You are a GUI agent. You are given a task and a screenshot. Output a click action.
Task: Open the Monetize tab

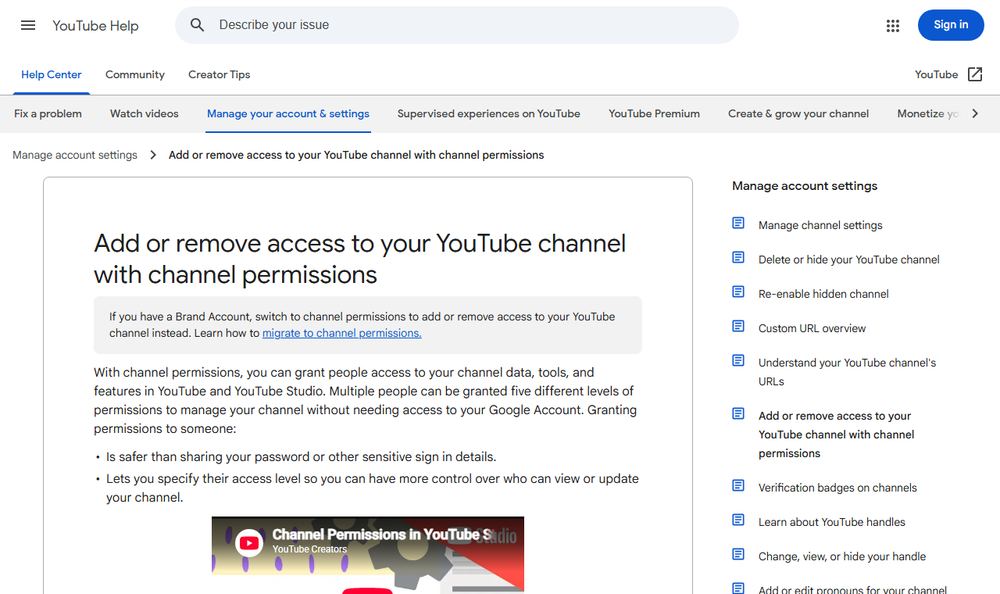click(x=927, y=114)
